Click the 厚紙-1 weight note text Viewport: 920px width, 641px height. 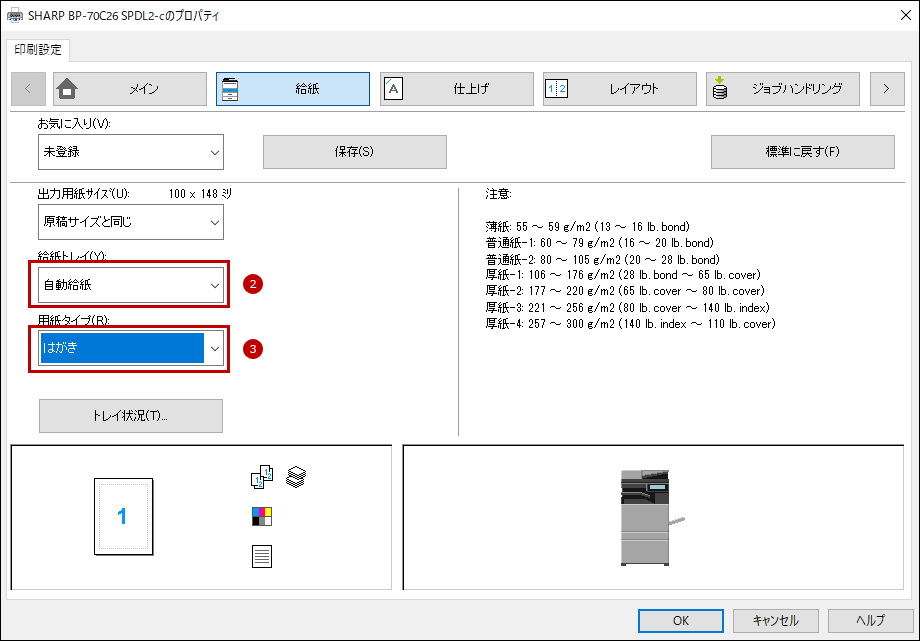click(x=623, y=275)
